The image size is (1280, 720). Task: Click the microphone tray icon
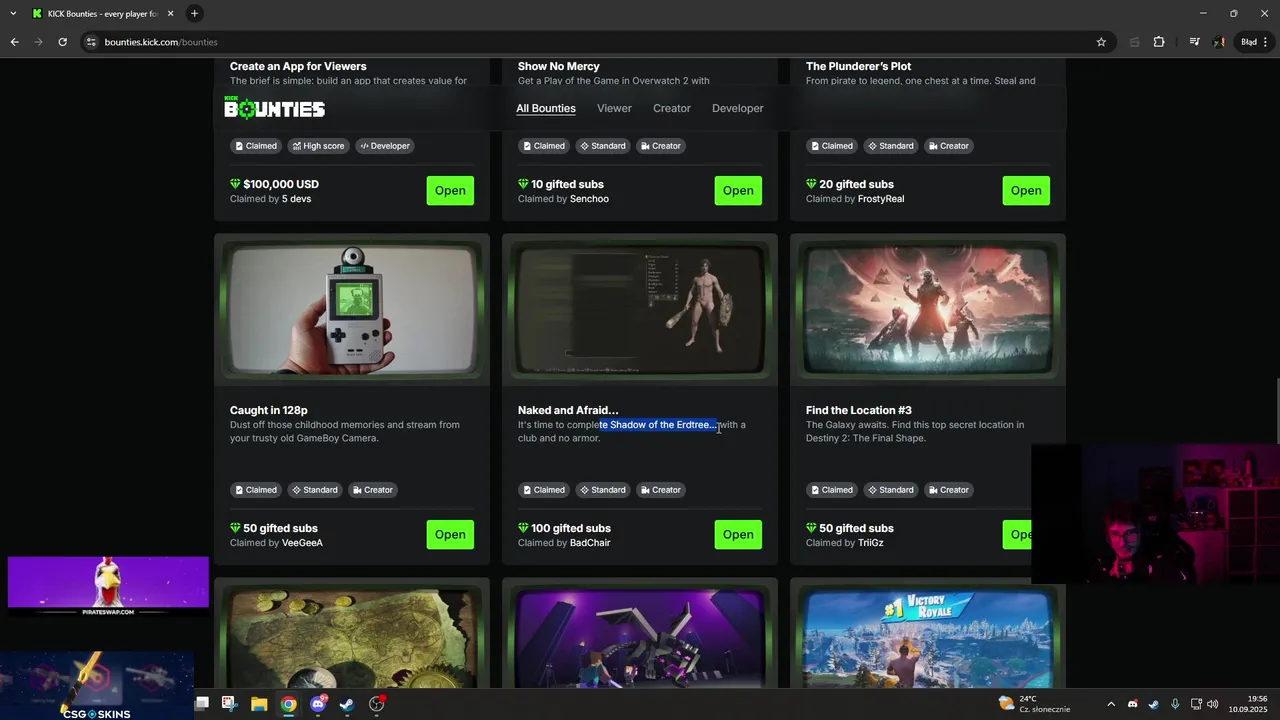(1174, 704)
